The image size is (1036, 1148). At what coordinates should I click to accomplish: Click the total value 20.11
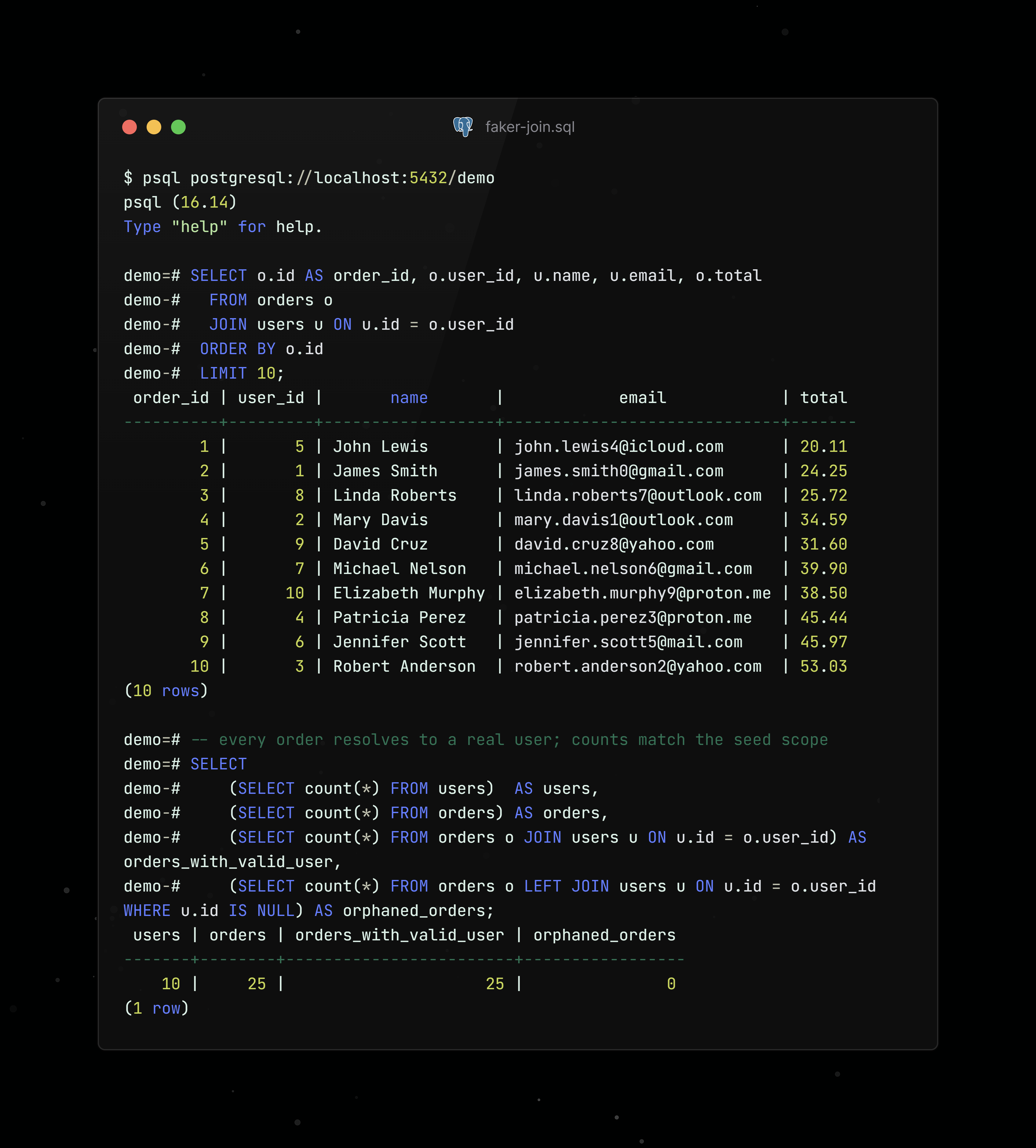824,447
